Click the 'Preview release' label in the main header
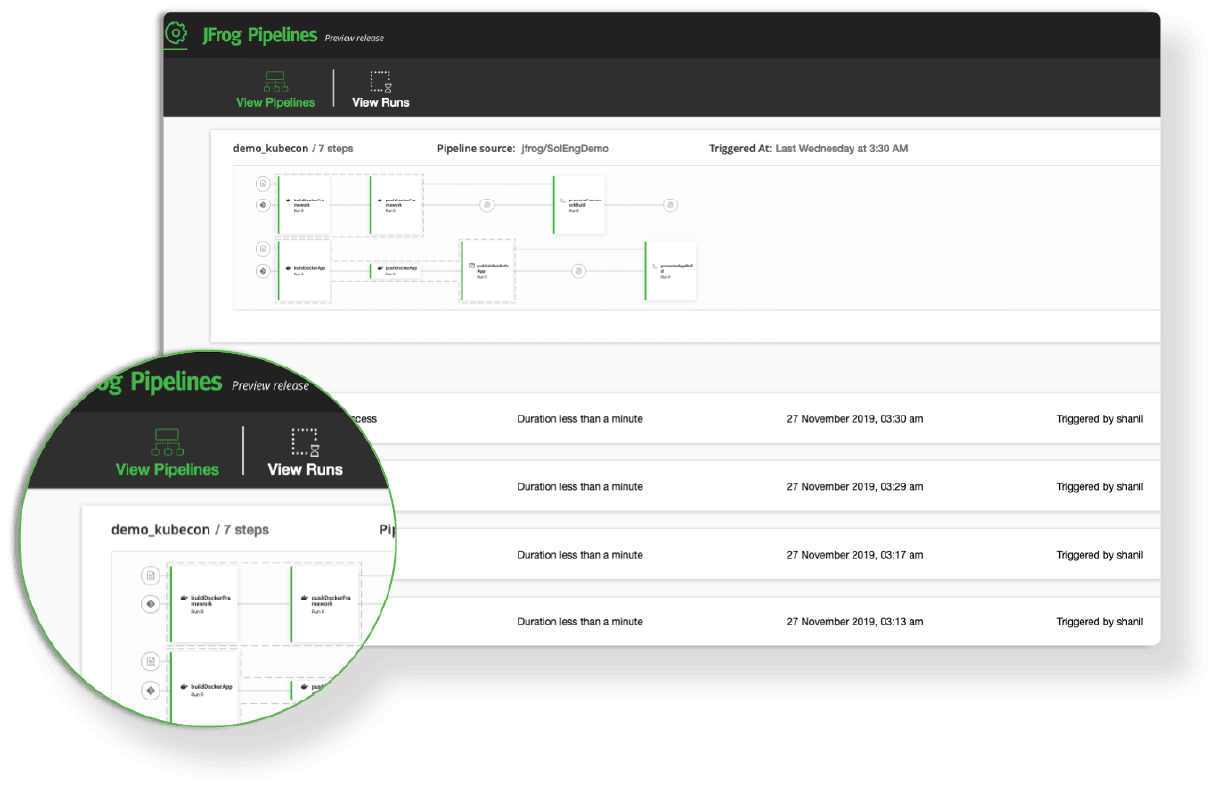 coord(354,38)
